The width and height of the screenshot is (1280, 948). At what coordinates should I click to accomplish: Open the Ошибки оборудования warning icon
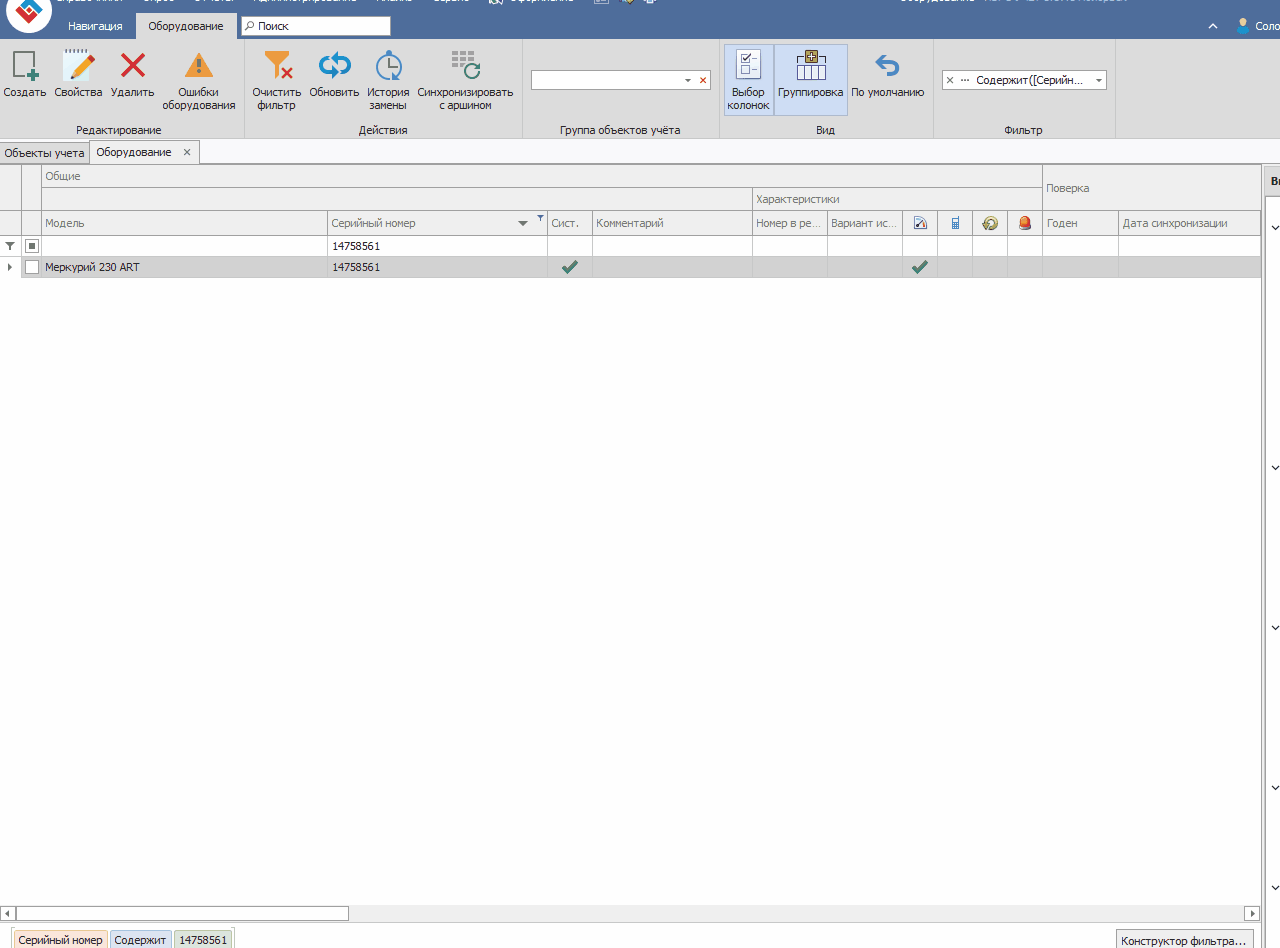click(199, 66)
